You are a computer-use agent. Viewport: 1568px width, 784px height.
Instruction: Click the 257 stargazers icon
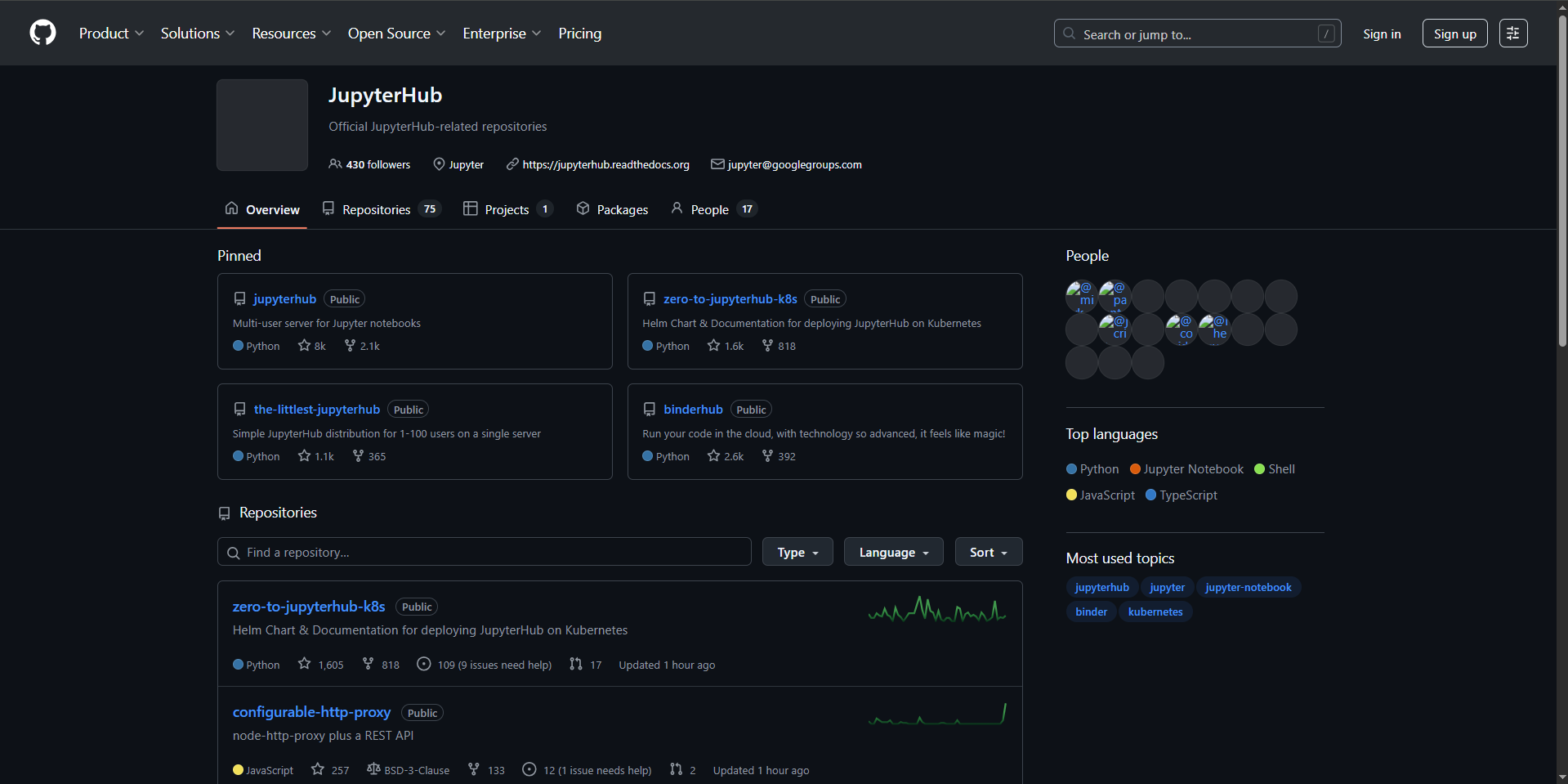[x=318, y=769]
